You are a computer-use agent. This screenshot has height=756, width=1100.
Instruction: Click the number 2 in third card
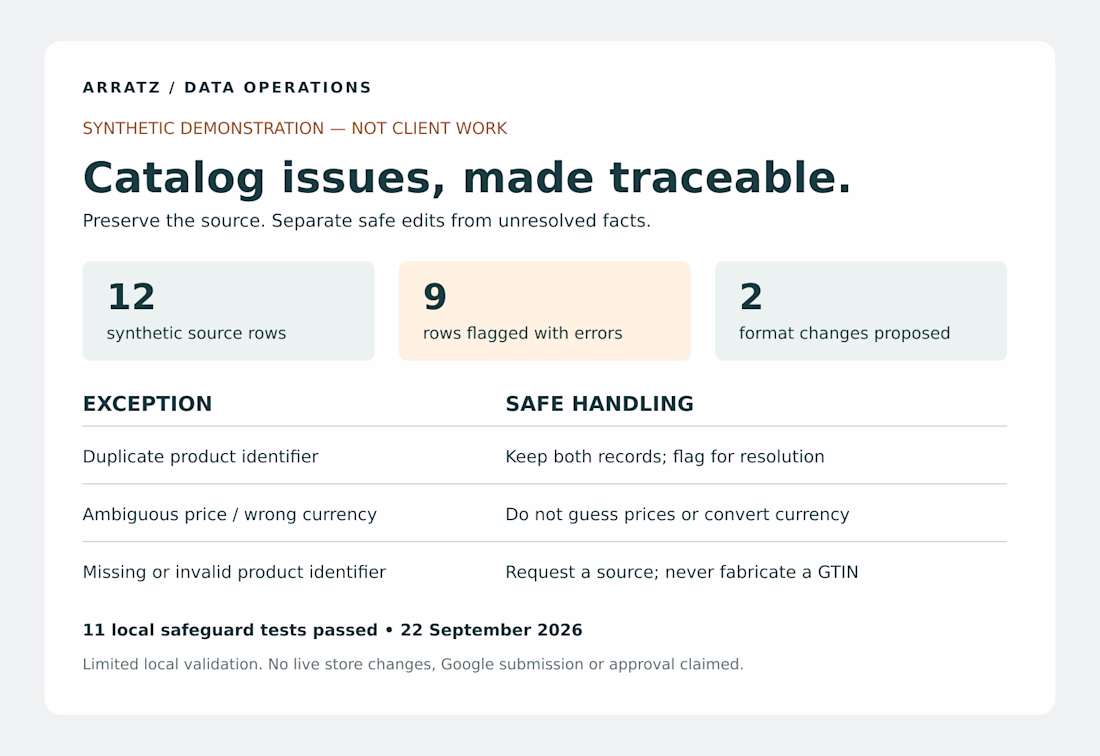point(751,297)
